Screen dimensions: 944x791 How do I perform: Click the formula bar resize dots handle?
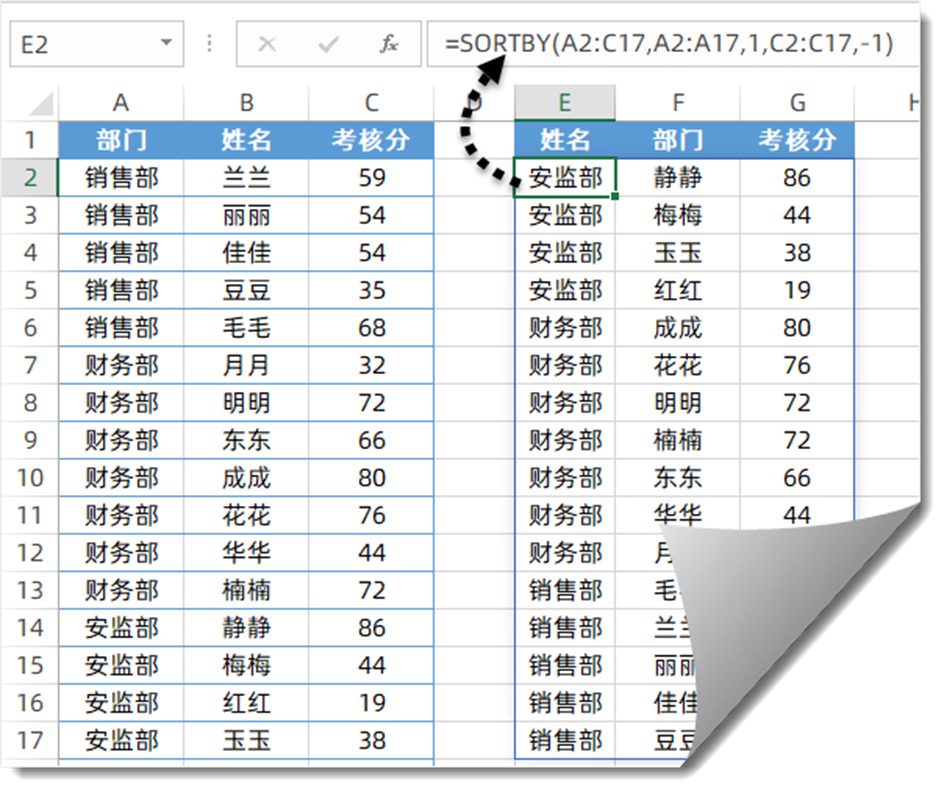point(210,45)
